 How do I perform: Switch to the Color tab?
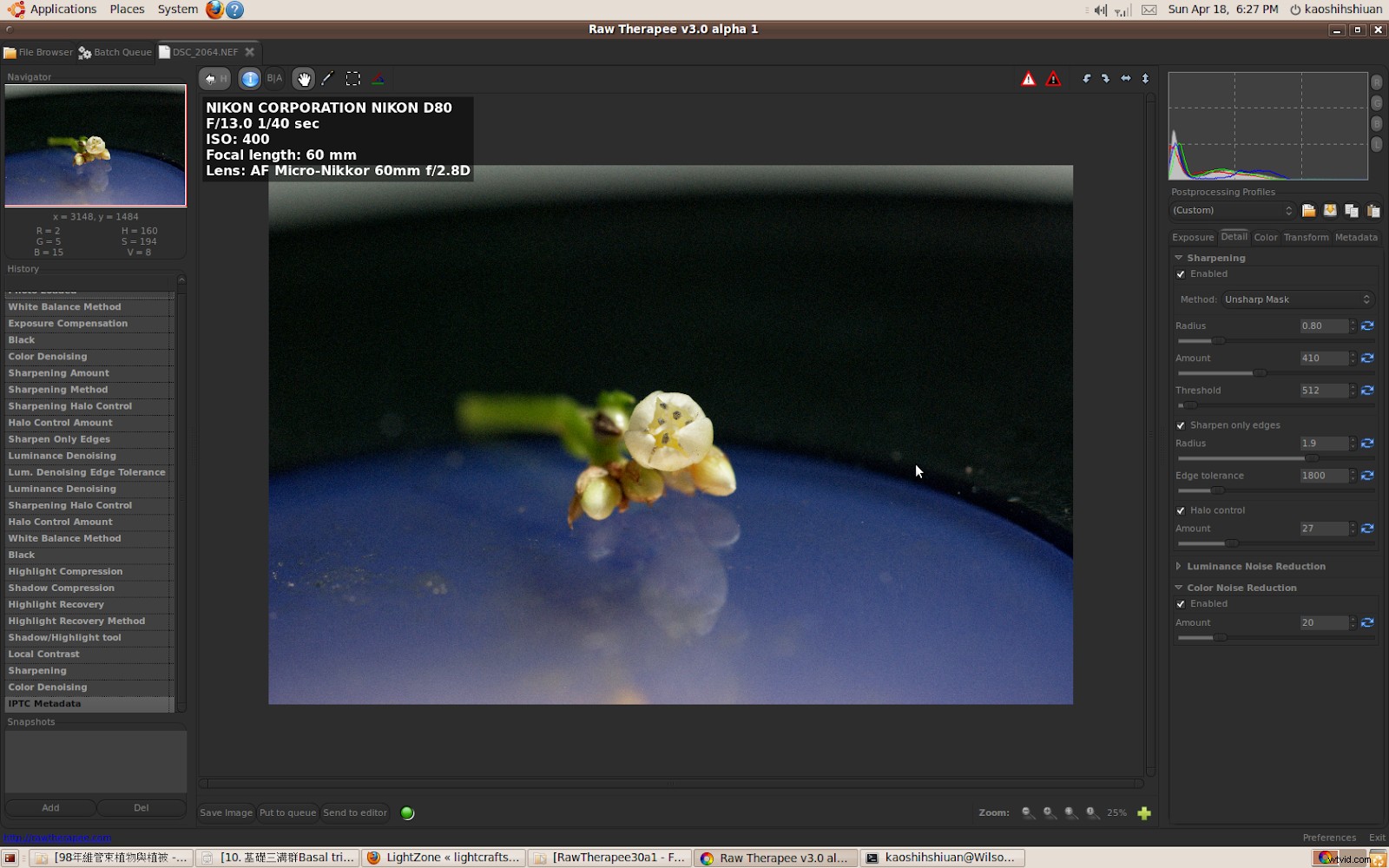pos(1265,237)
